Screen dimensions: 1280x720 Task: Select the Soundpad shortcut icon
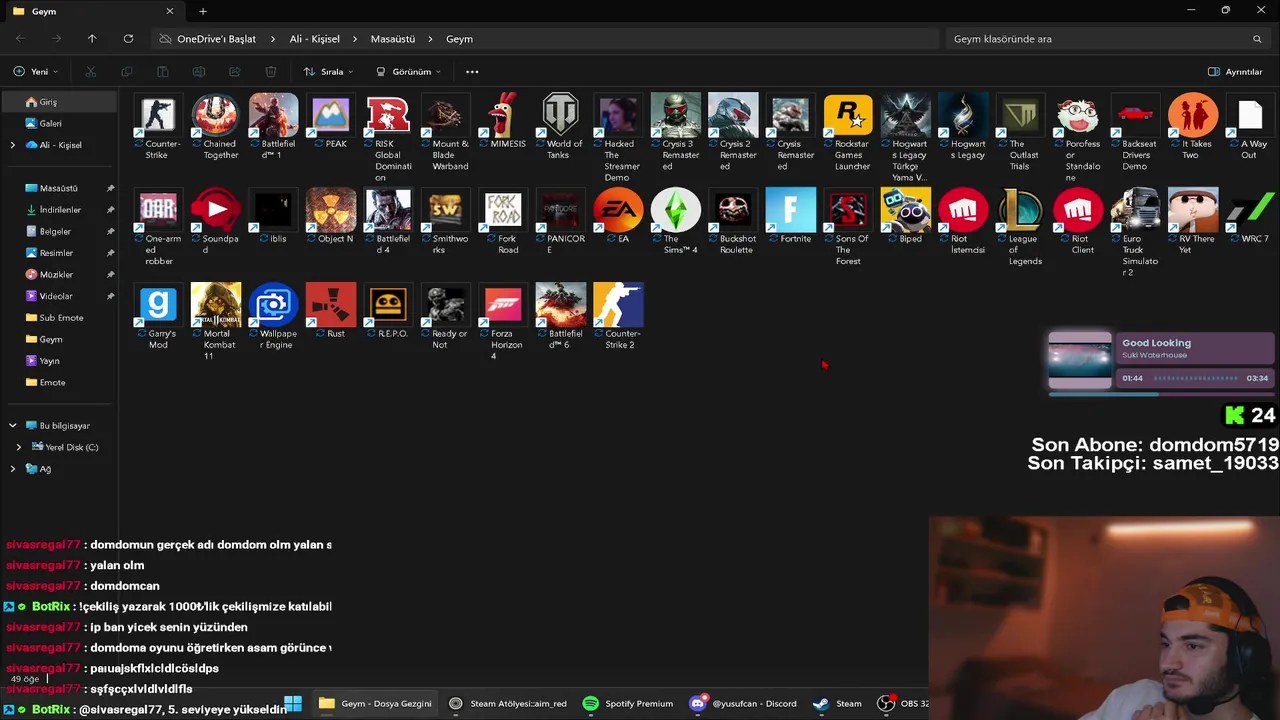coord(216,209)
